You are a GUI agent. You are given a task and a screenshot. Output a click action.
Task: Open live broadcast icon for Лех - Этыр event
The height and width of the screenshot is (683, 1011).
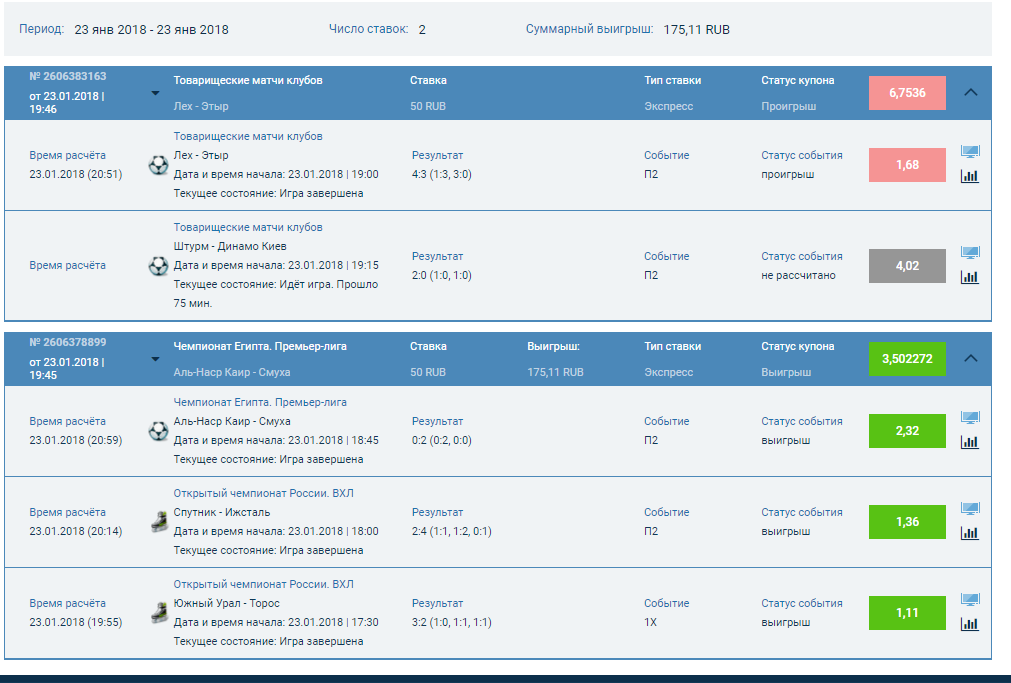click(969, 152)
